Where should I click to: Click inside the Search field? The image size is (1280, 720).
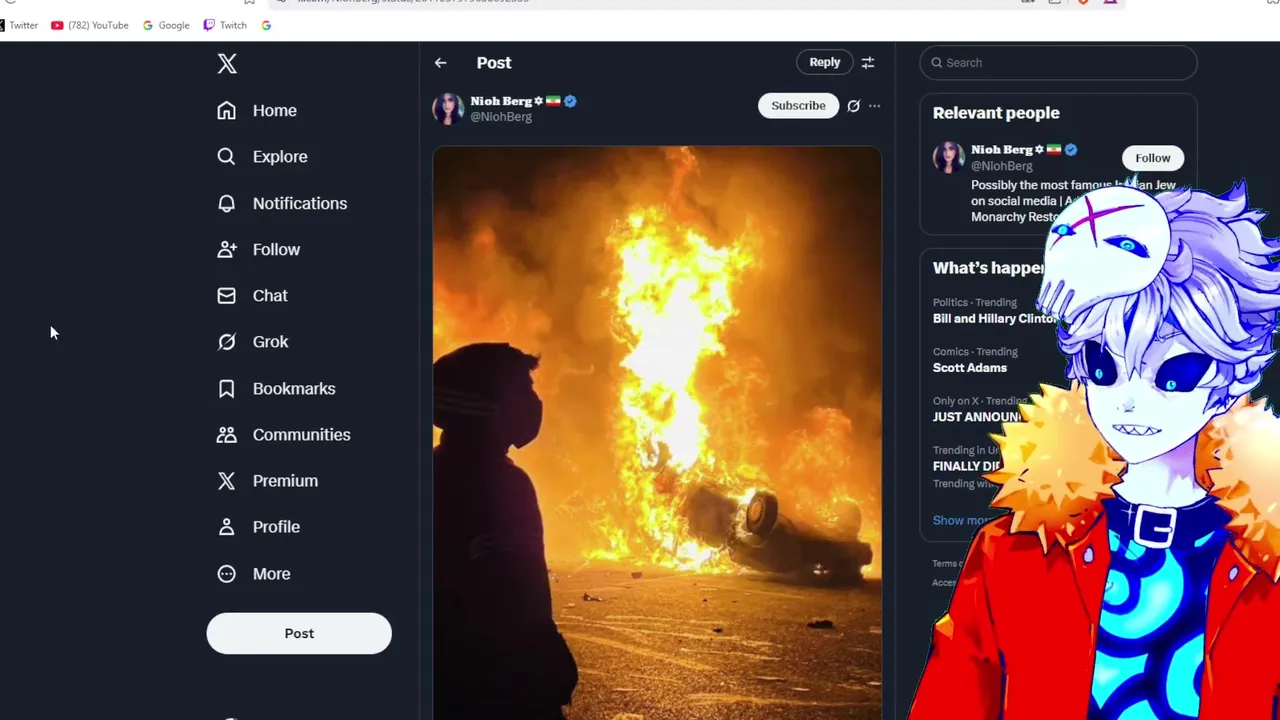[1058, 62]
